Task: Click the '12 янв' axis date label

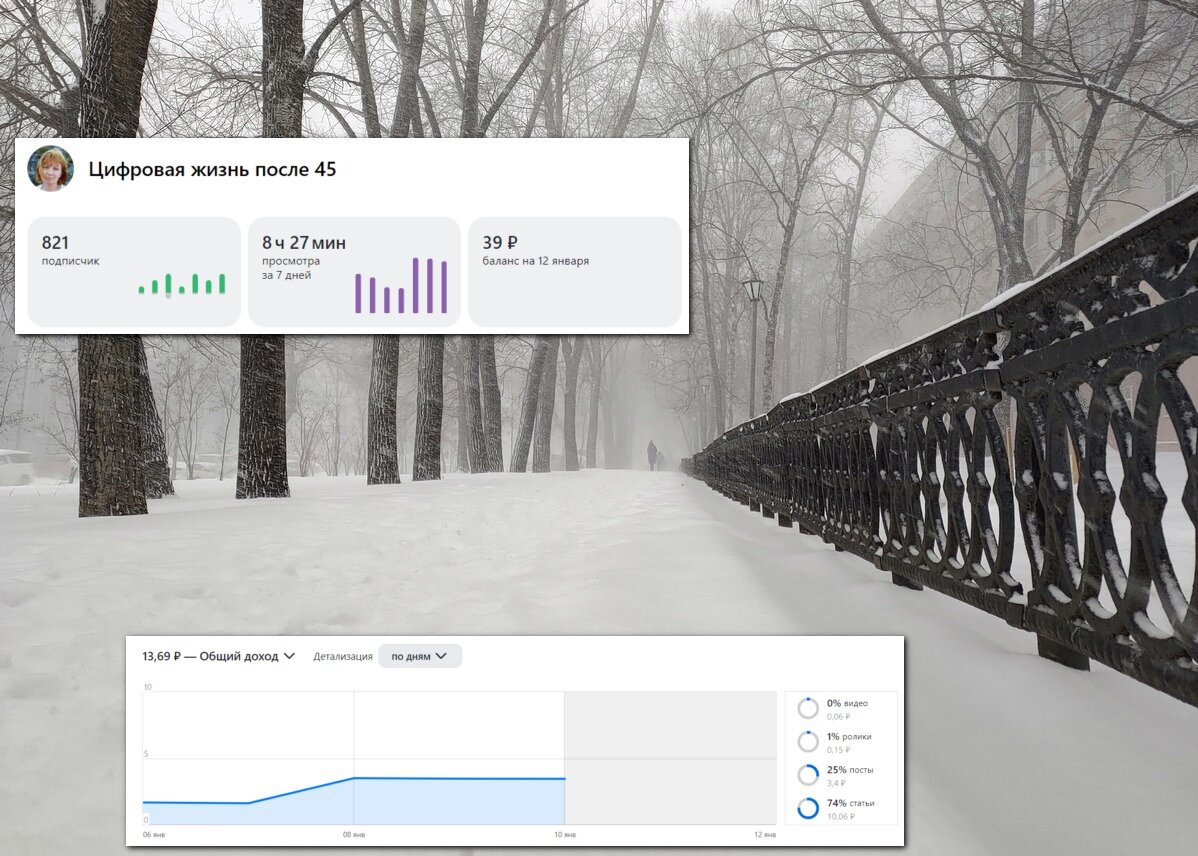Action: 765,835
